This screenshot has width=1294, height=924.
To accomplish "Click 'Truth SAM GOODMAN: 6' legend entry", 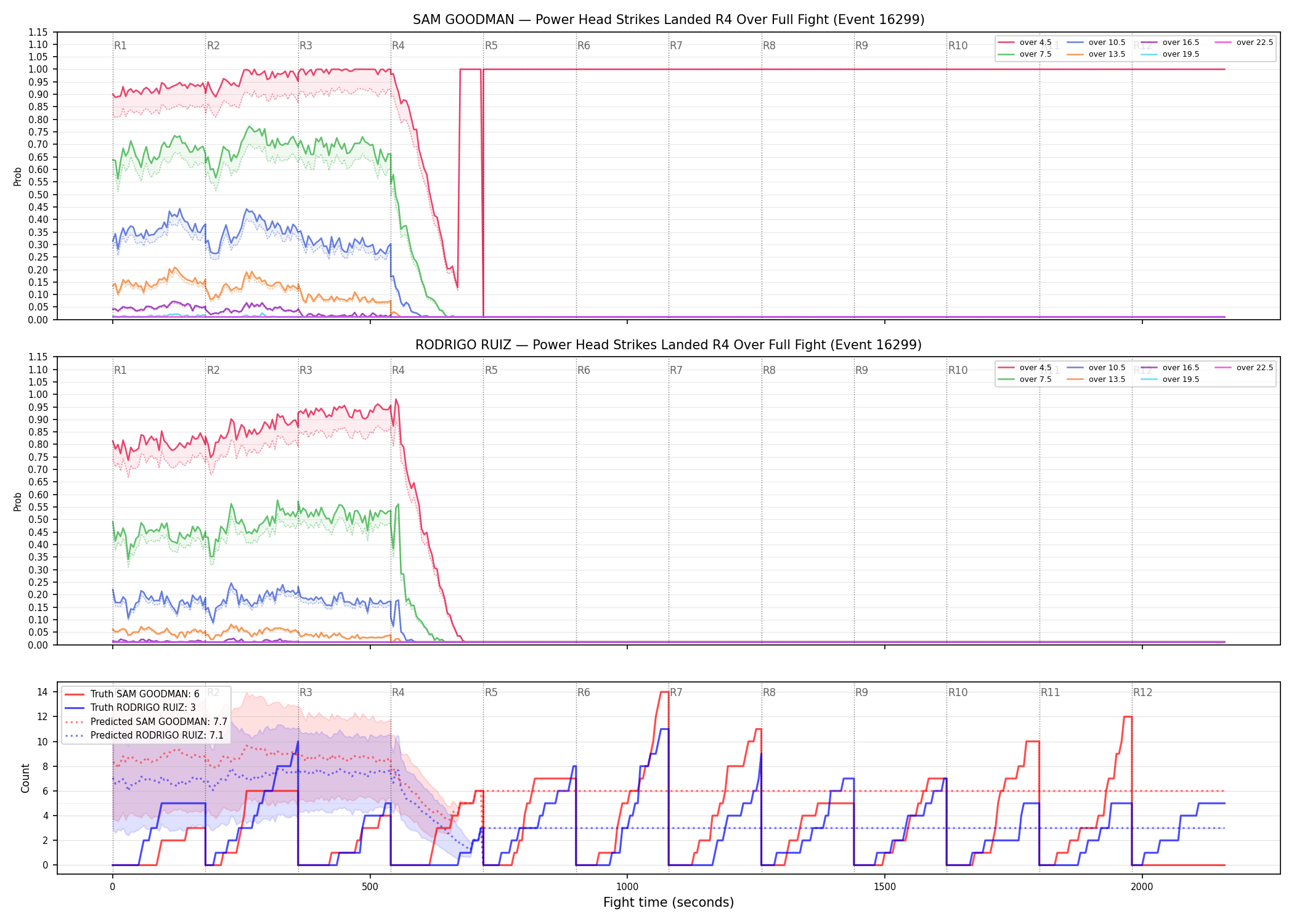I will coord(132,694).
